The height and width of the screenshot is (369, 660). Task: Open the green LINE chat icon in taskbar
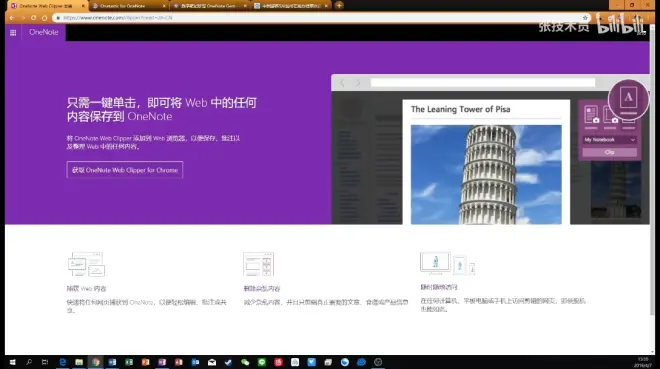262,362
